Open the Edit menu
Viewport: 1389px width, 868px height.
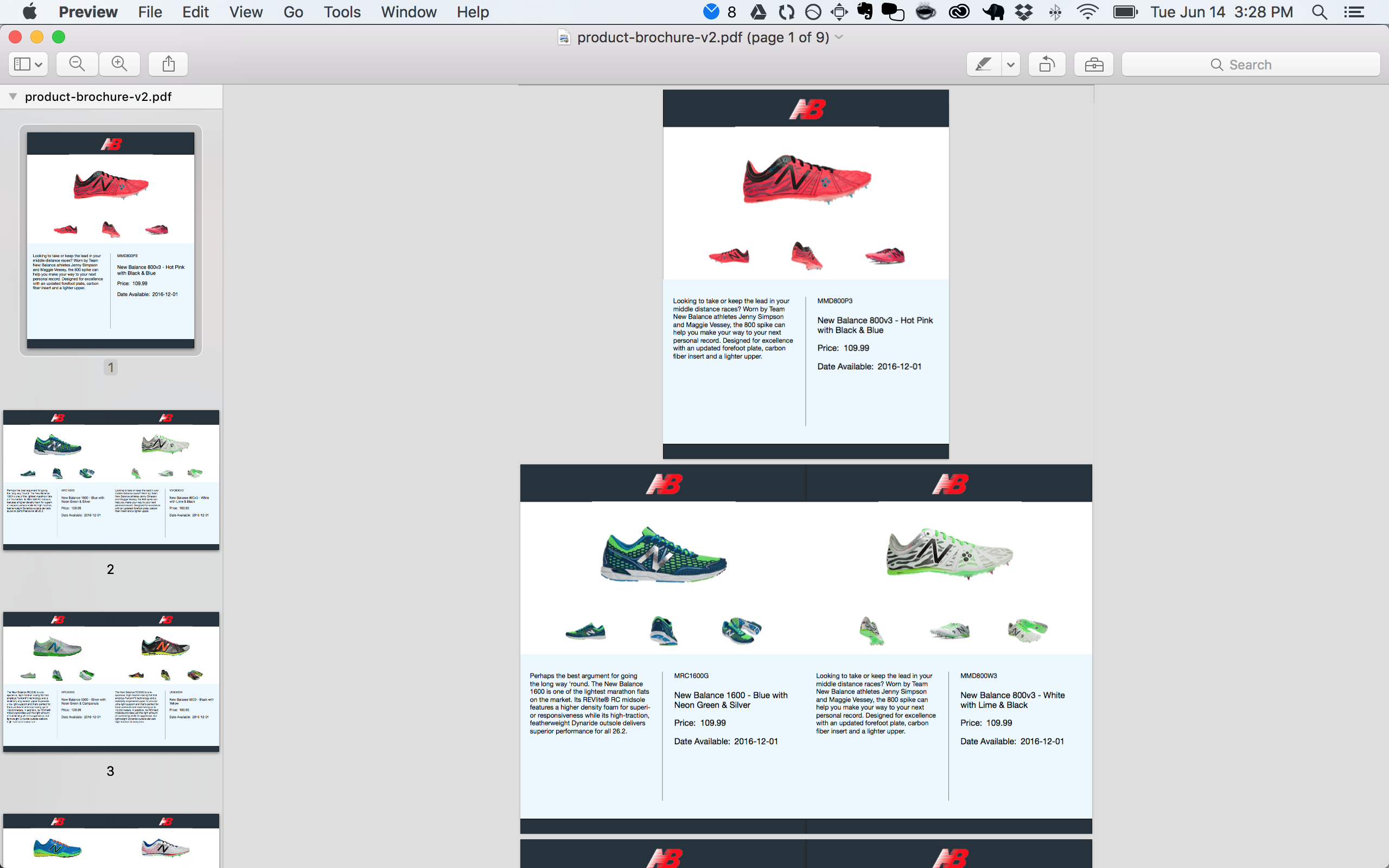(195, 12)
